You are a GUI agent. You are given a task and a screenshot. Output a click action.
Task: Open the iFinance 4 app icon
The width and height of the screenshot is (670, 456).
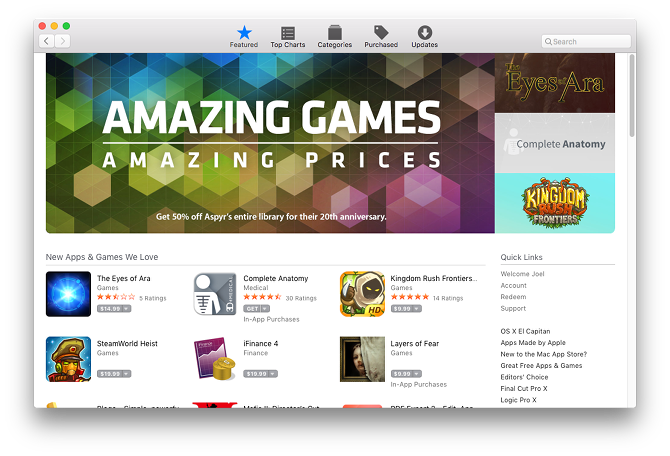tap(215, 359)
